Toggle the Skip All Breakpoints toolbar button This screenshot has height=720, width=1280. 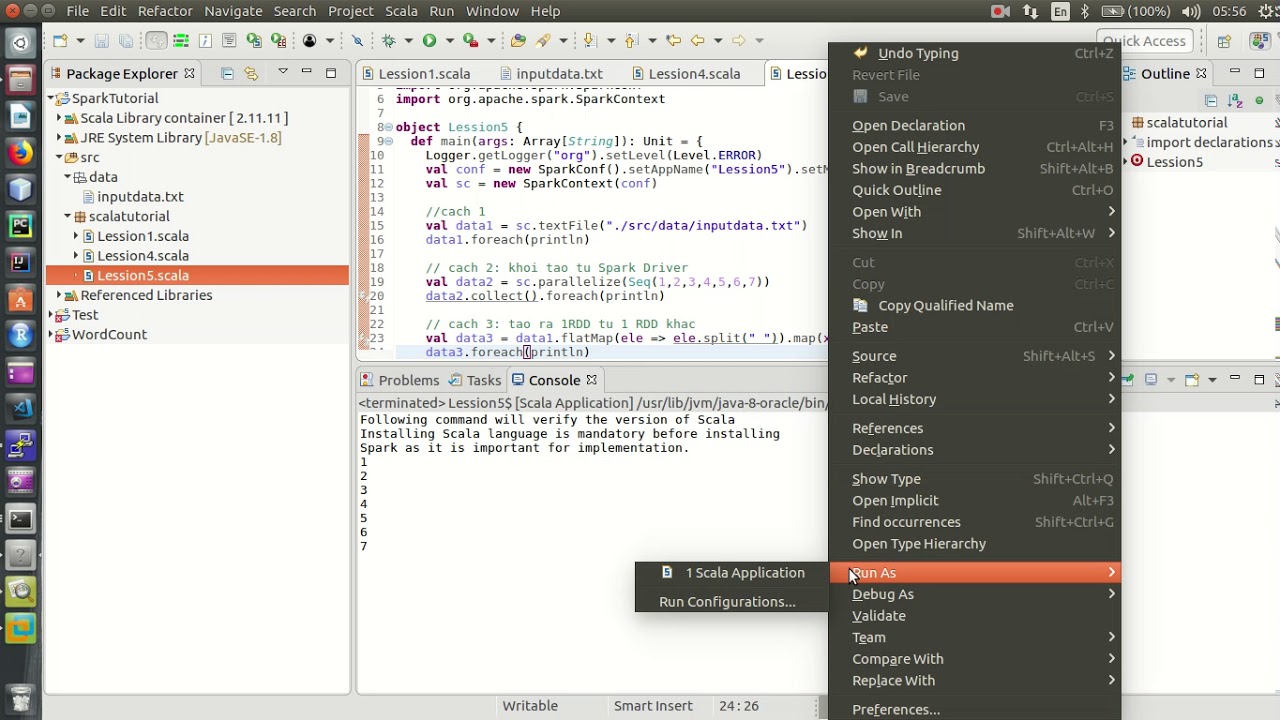tap(357, 41)
